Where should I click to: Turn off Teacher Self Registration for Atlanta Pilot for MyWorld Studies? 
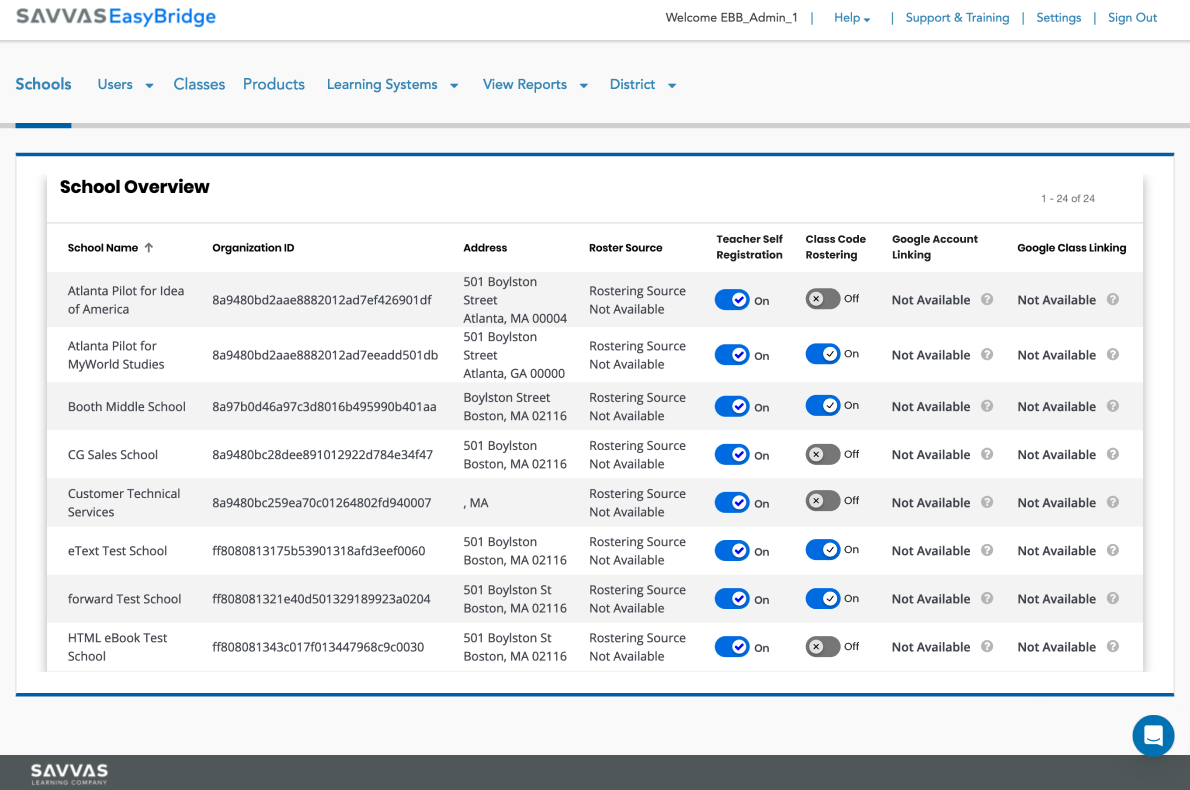[732, 355]
